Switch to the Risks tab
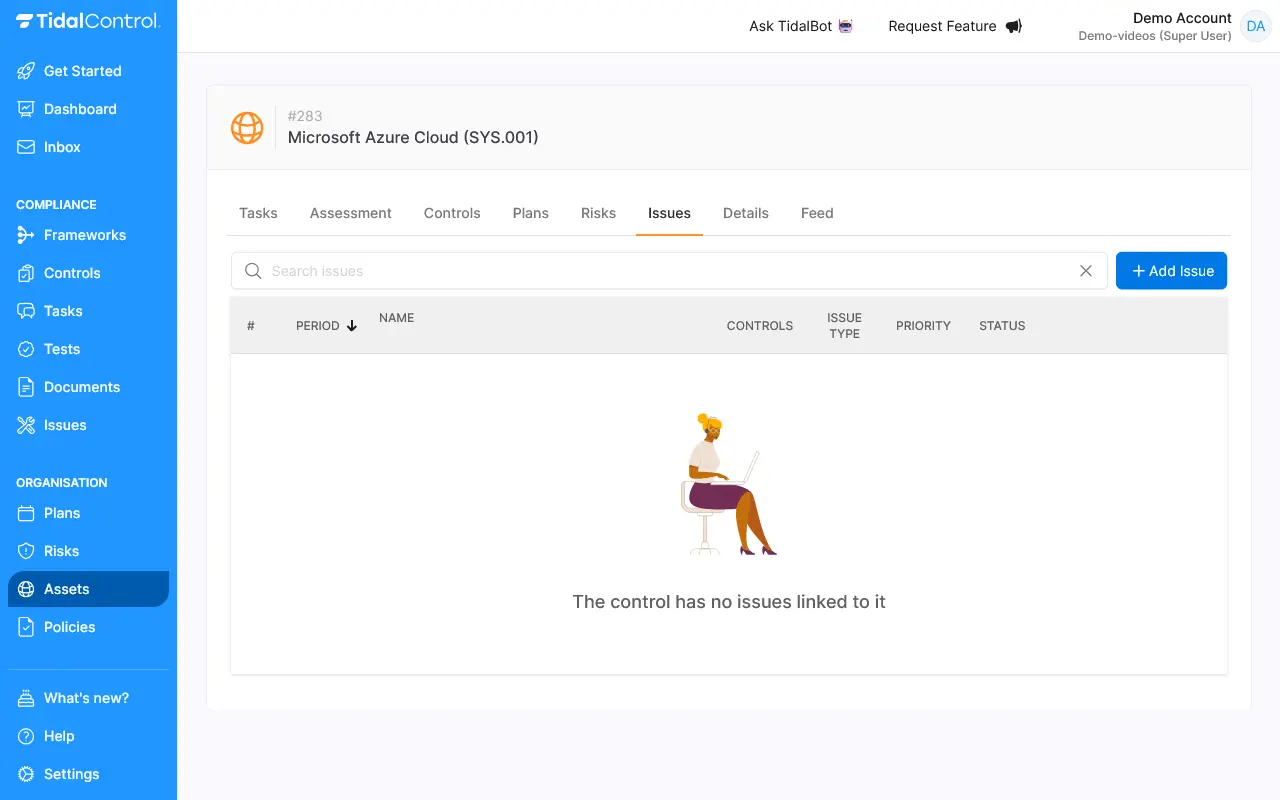Screen dimensions: 1280x800 pyautogui.click(x=598, y=213)
